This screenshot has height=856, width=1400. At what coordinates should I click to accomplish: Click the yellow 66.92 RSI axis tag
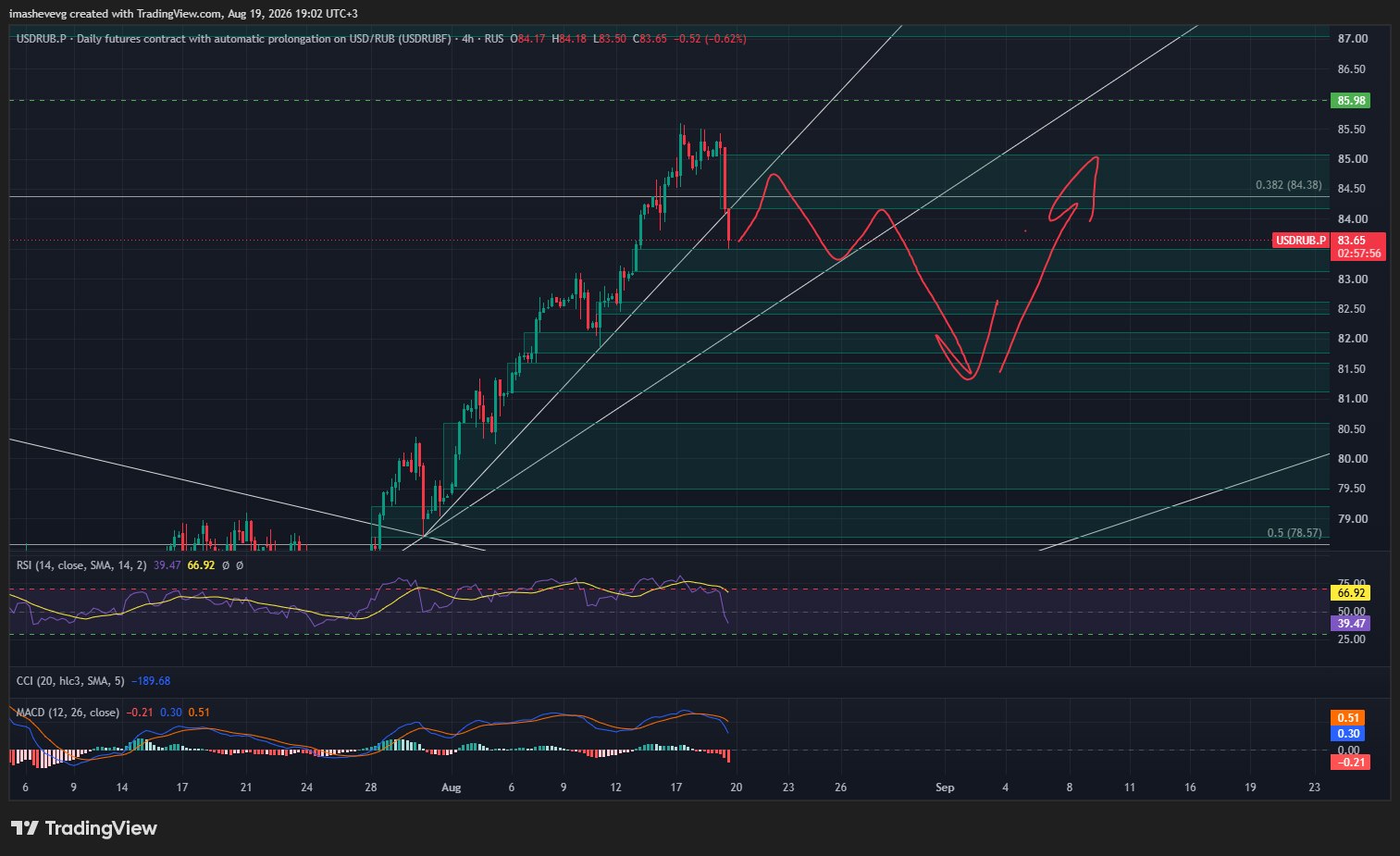[x=1352, y=592]
